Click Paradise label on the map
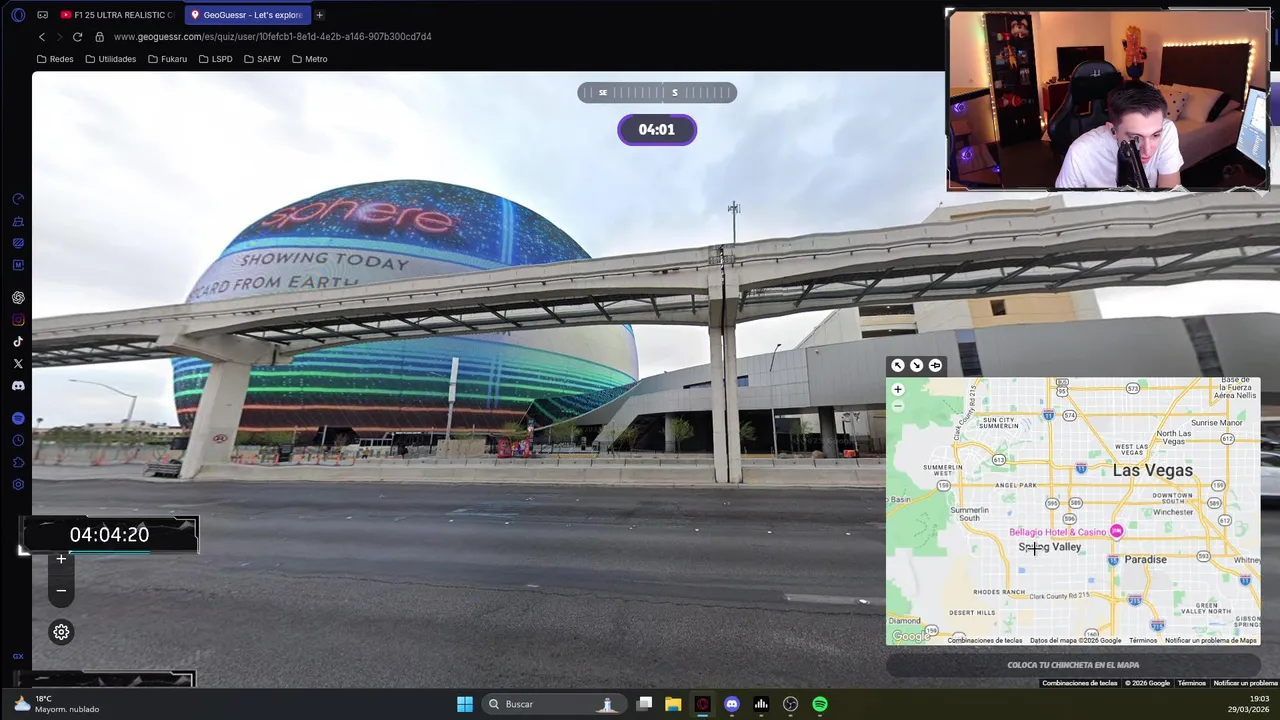 (x=1146, y=560)
